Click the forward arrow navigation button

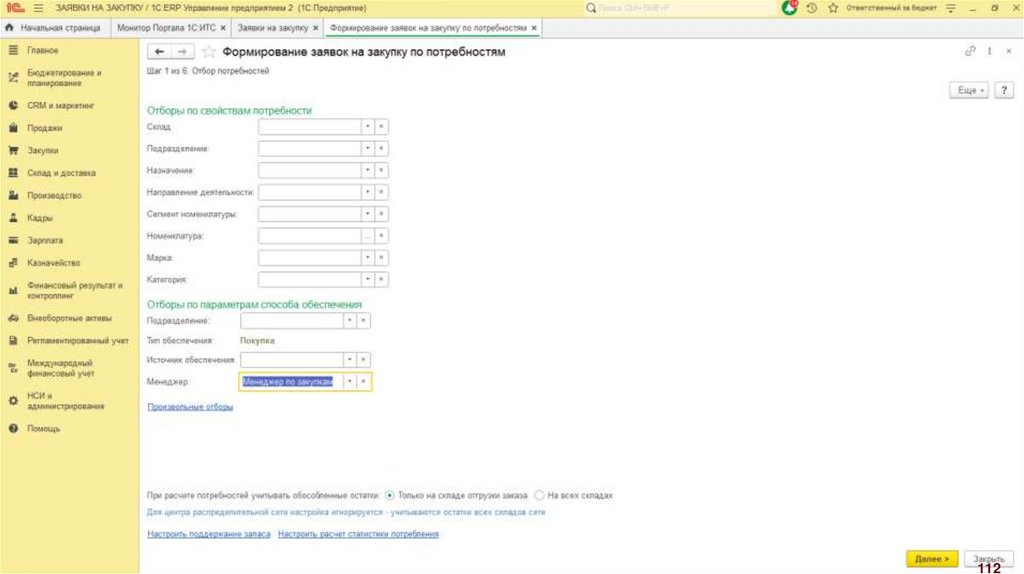pyautogui.click(x=182, y=52)
